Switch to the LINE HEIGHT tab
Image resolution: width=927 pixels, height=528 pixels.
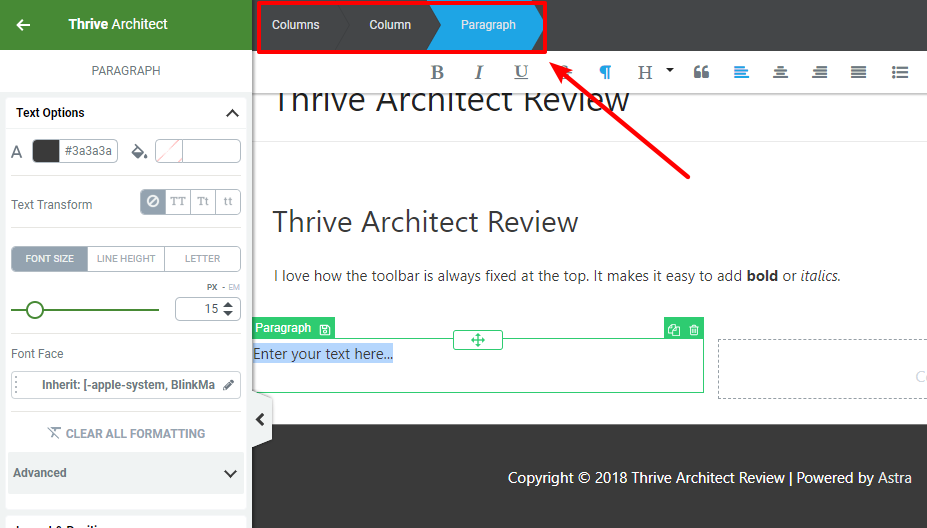pos(126,259)
